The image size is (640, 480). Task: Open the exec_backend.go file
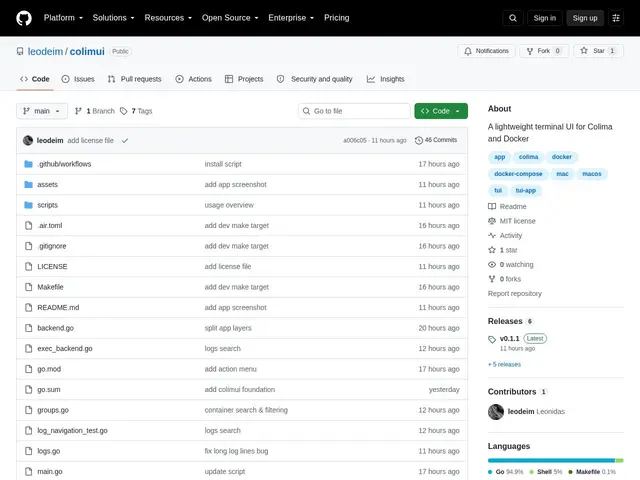point(65,349)
